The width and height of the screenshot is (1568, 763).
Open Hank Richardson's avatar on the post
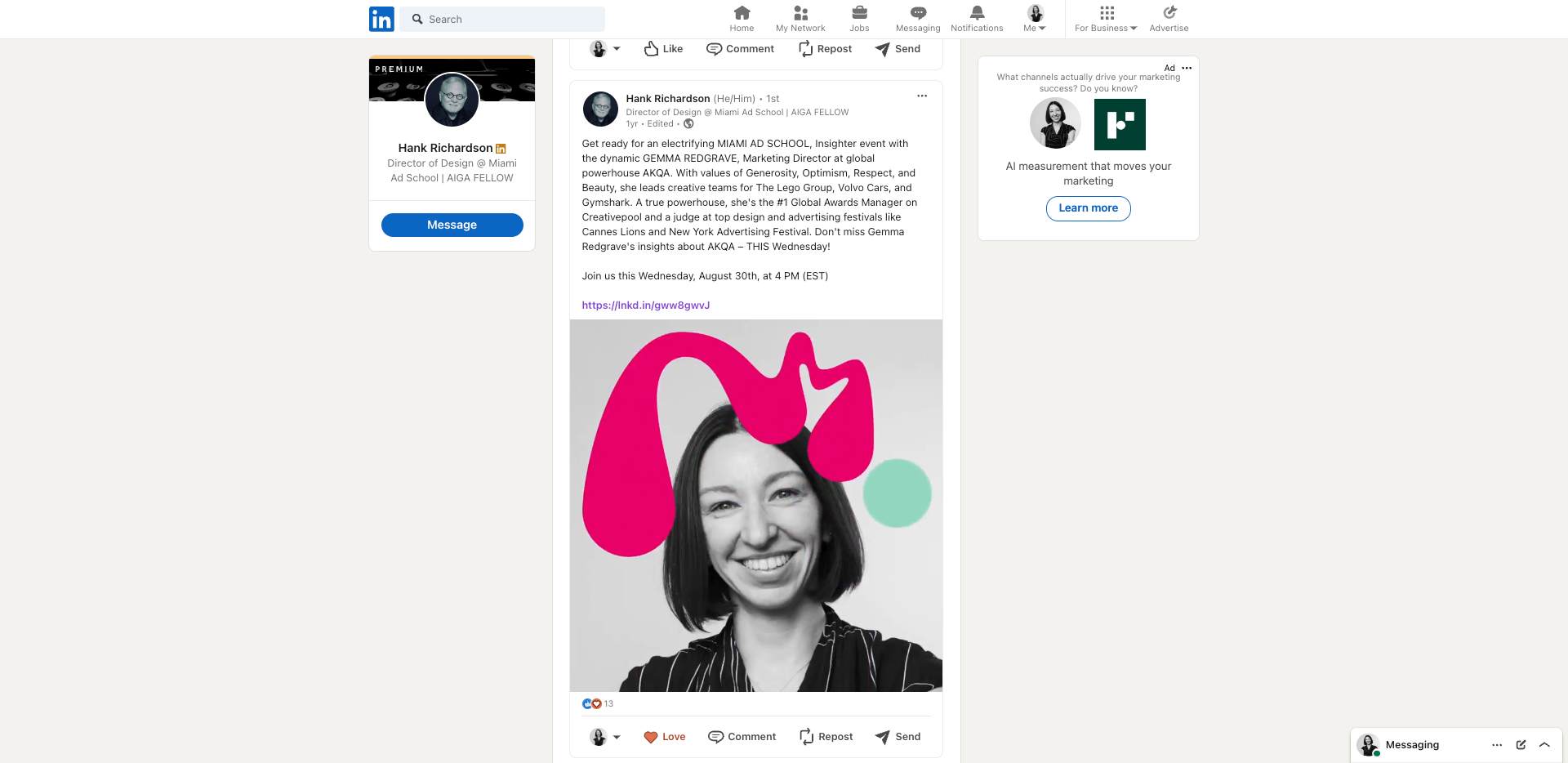600,109
